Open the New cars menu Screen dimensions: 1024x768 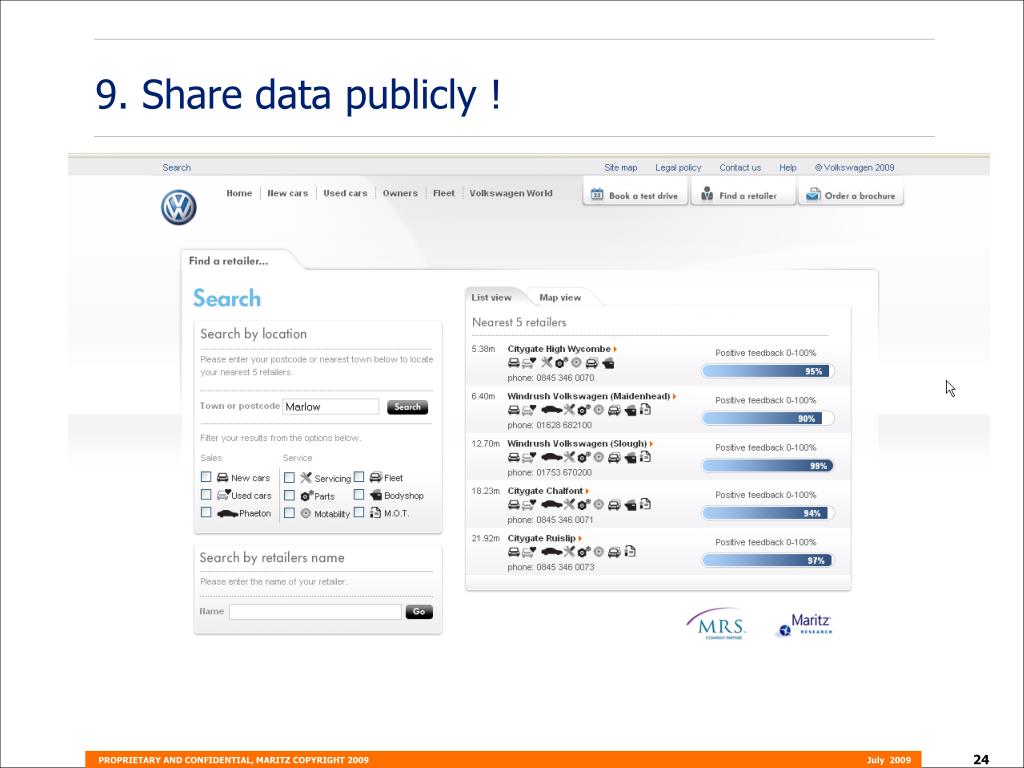(287, 193)
